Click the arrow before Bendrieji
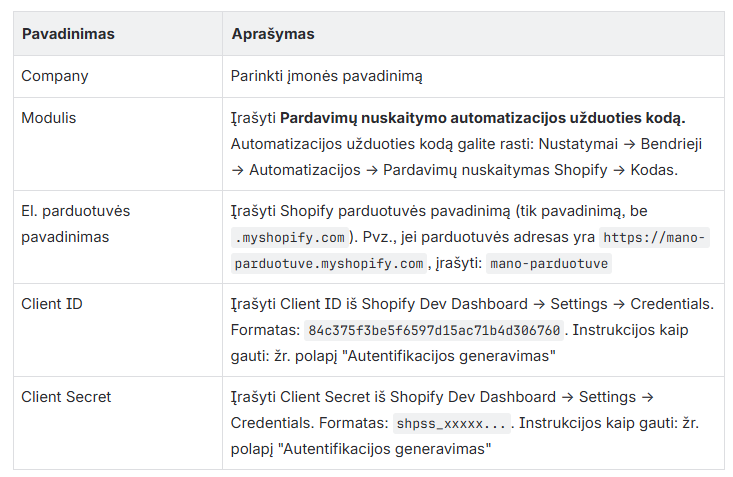The image size is (733, 477). pyautogui.click(x=629, y=145)
